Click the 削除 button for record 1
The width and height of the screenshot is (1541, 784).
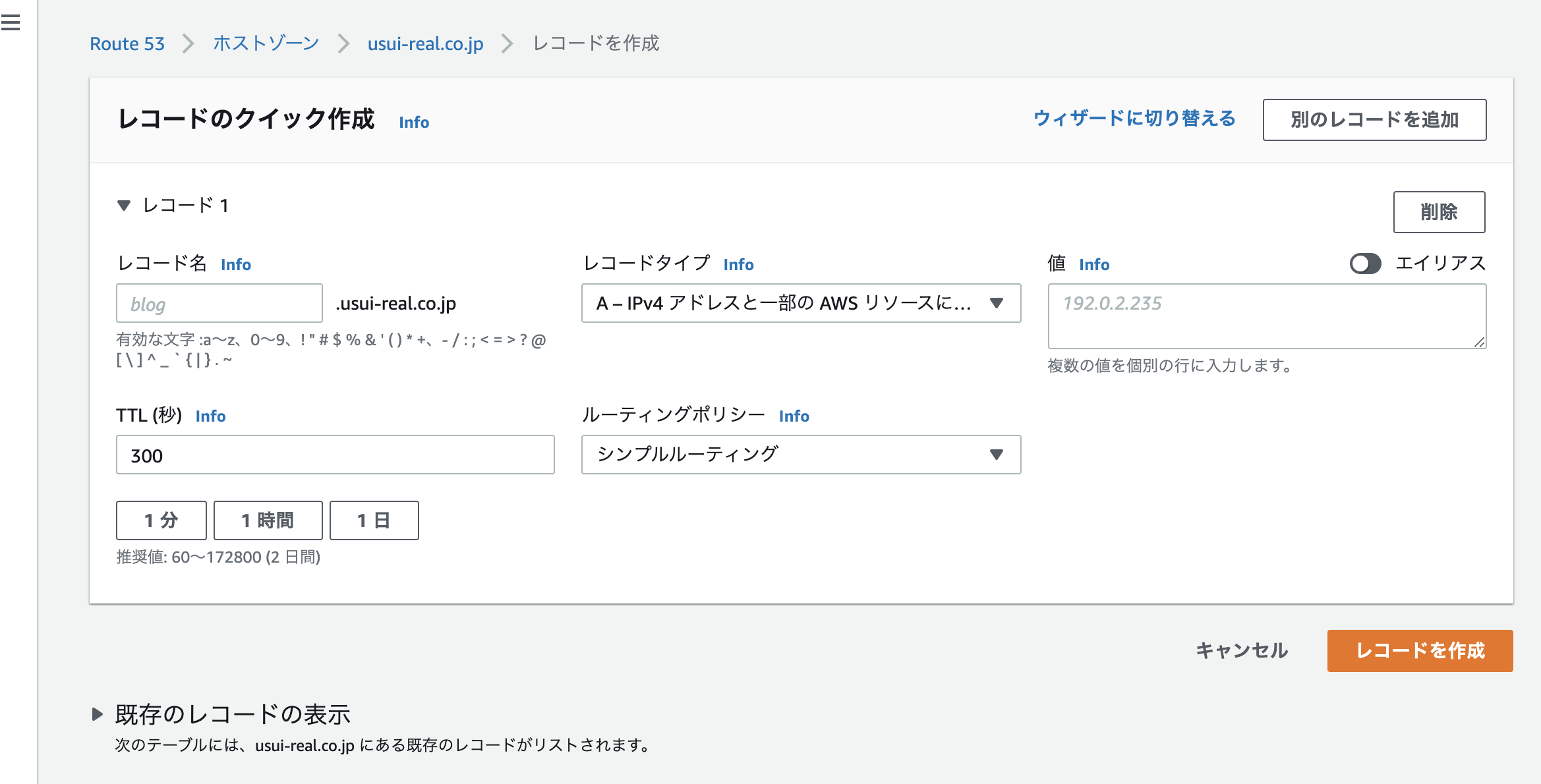1438,212
